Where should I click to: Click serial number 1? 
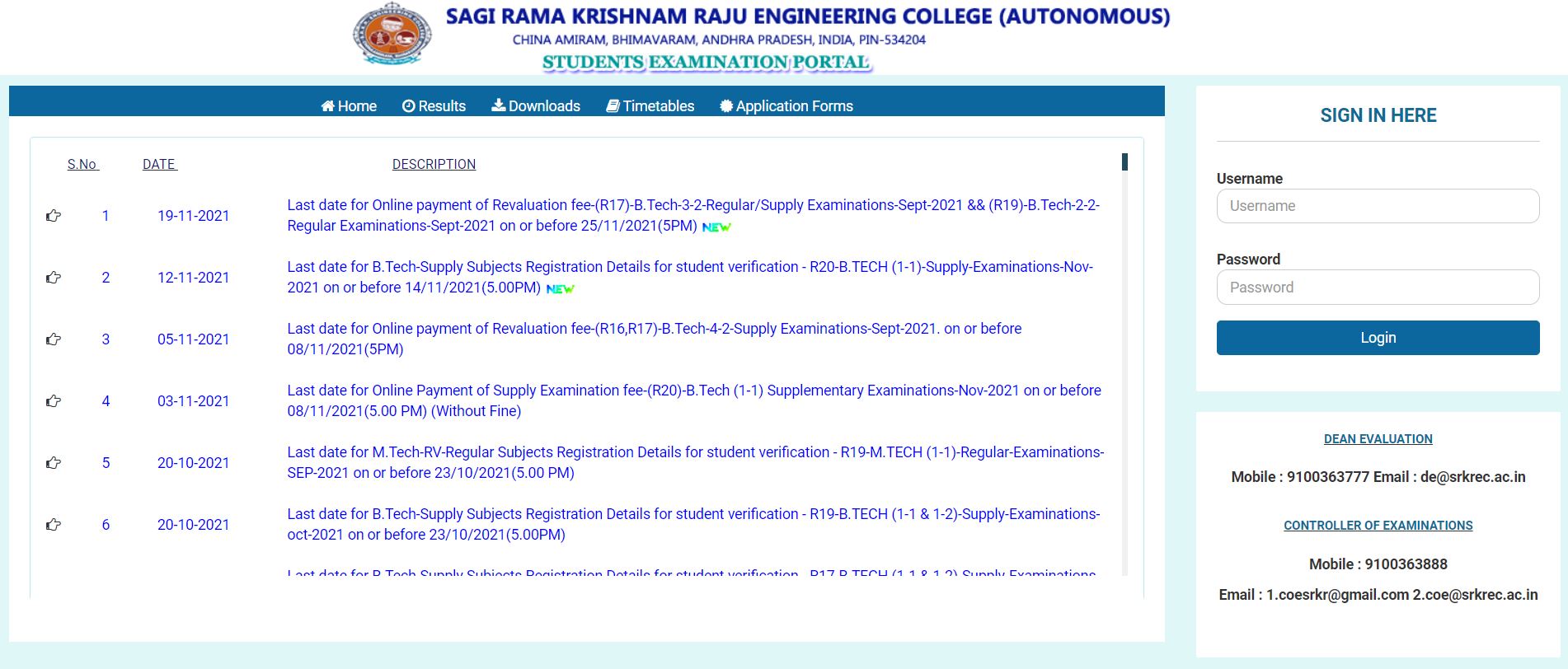(106, 216)
